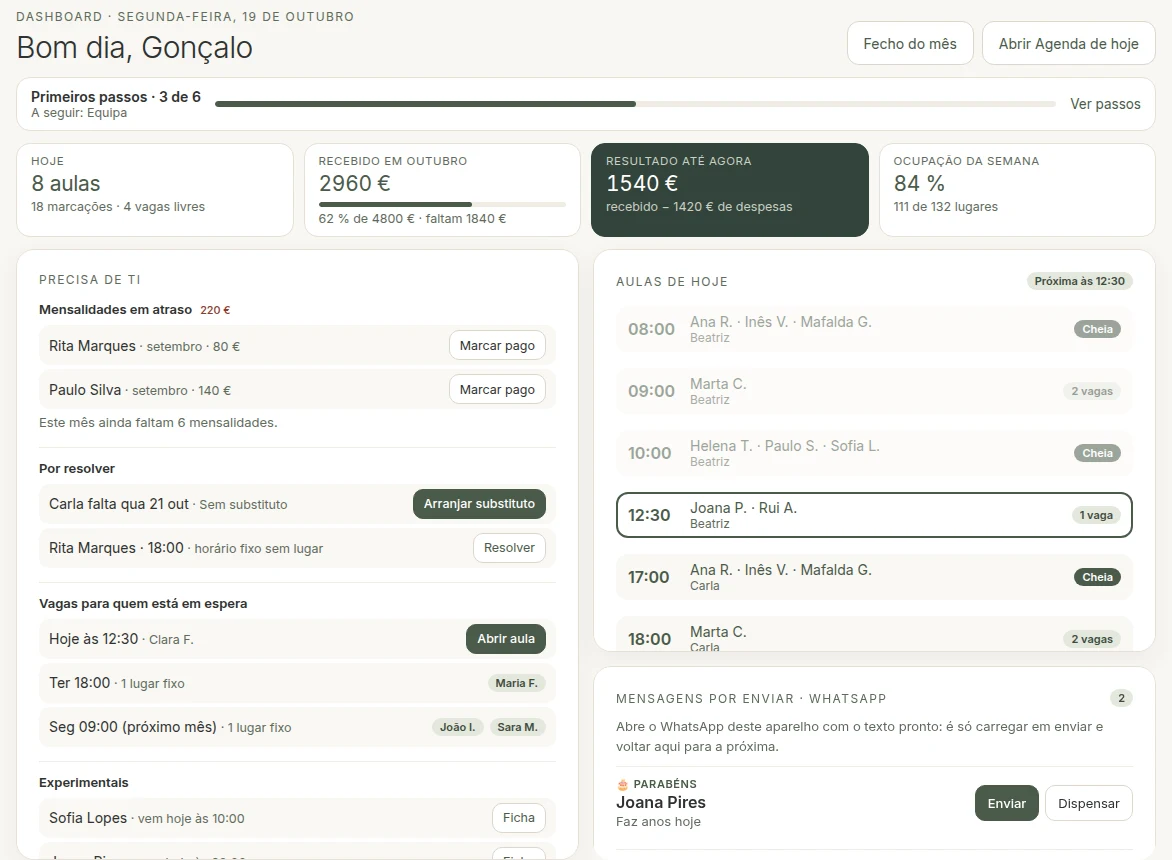Select the Sara M. waitlist chip

[x=517, y=727]
